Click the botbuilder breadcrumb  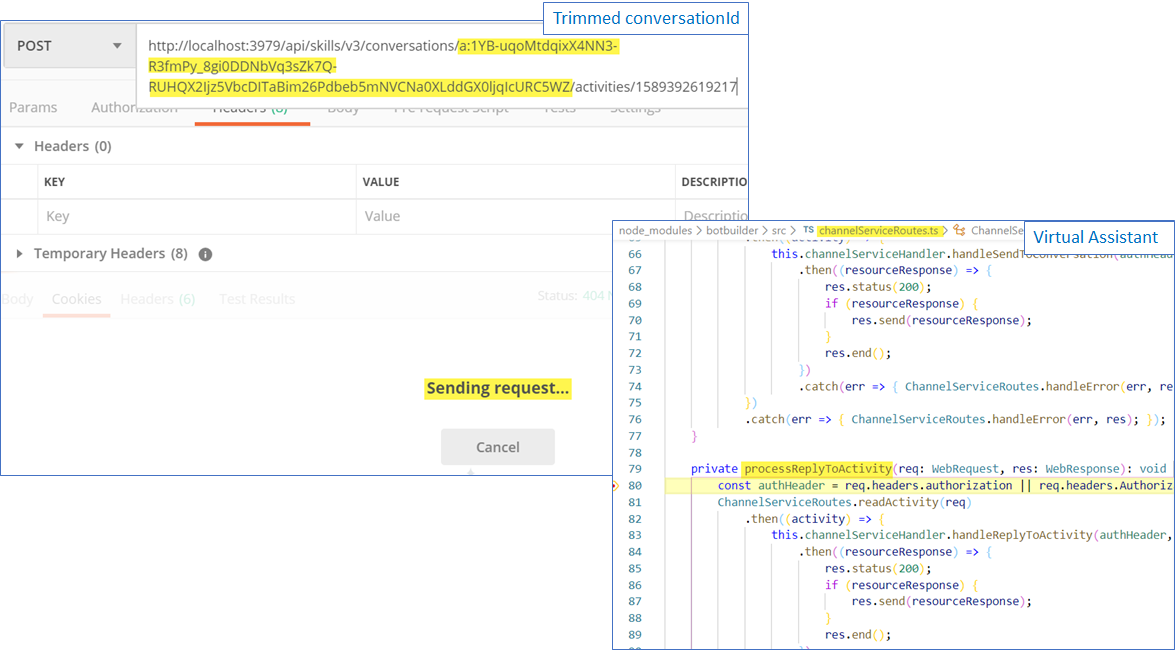coord(731,230)
